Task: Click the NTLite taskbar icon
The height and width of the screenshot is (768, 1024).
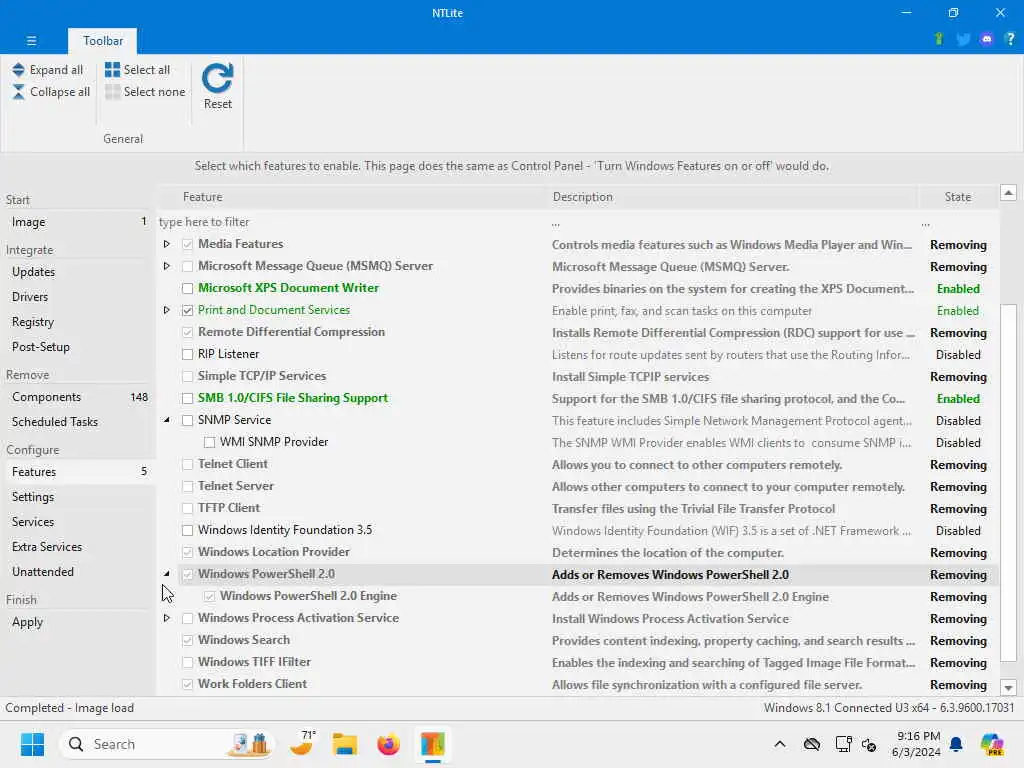Action: pos(432,744)
